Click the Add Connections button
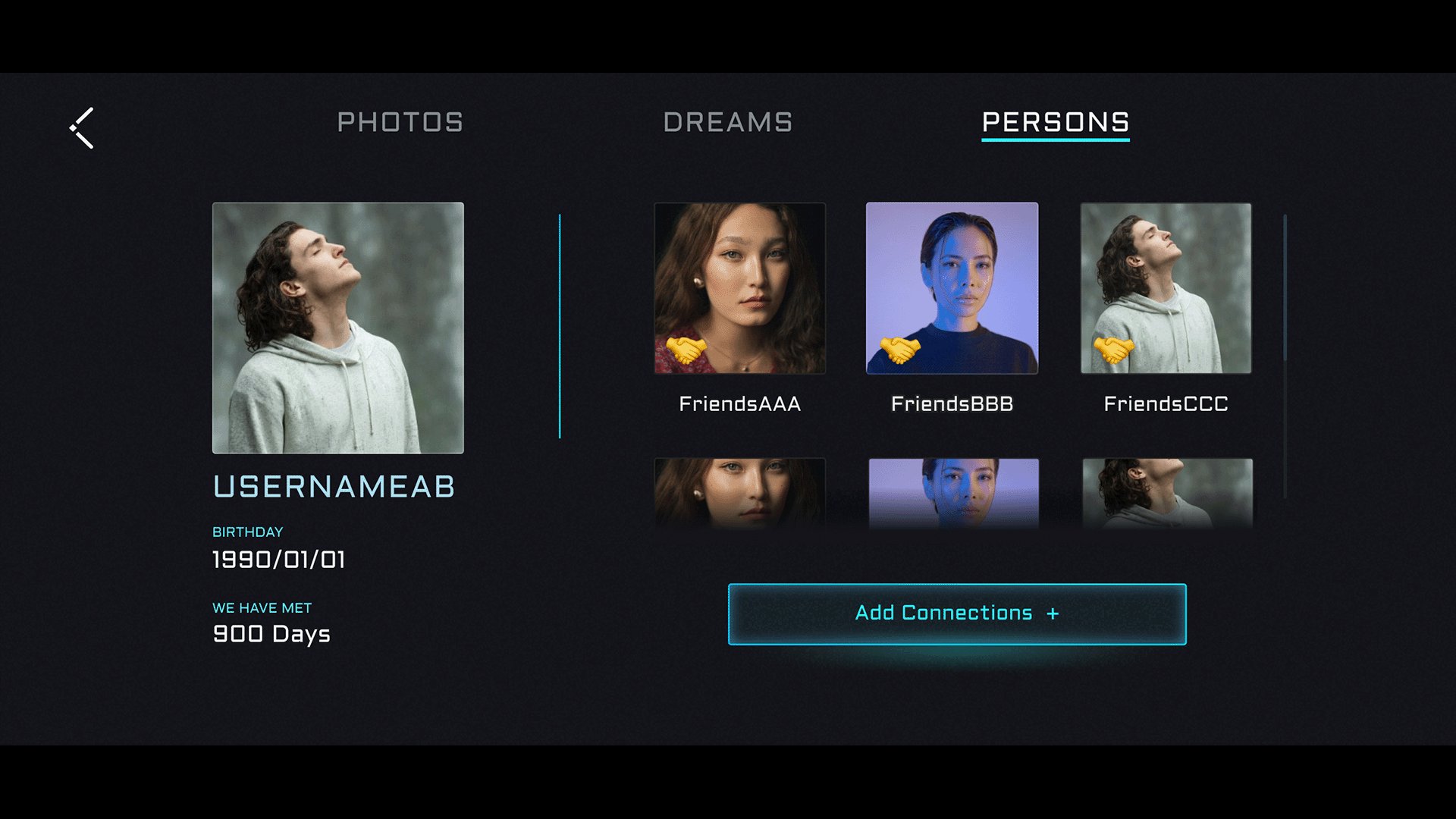1456x819 pixels. click(957, 614)
